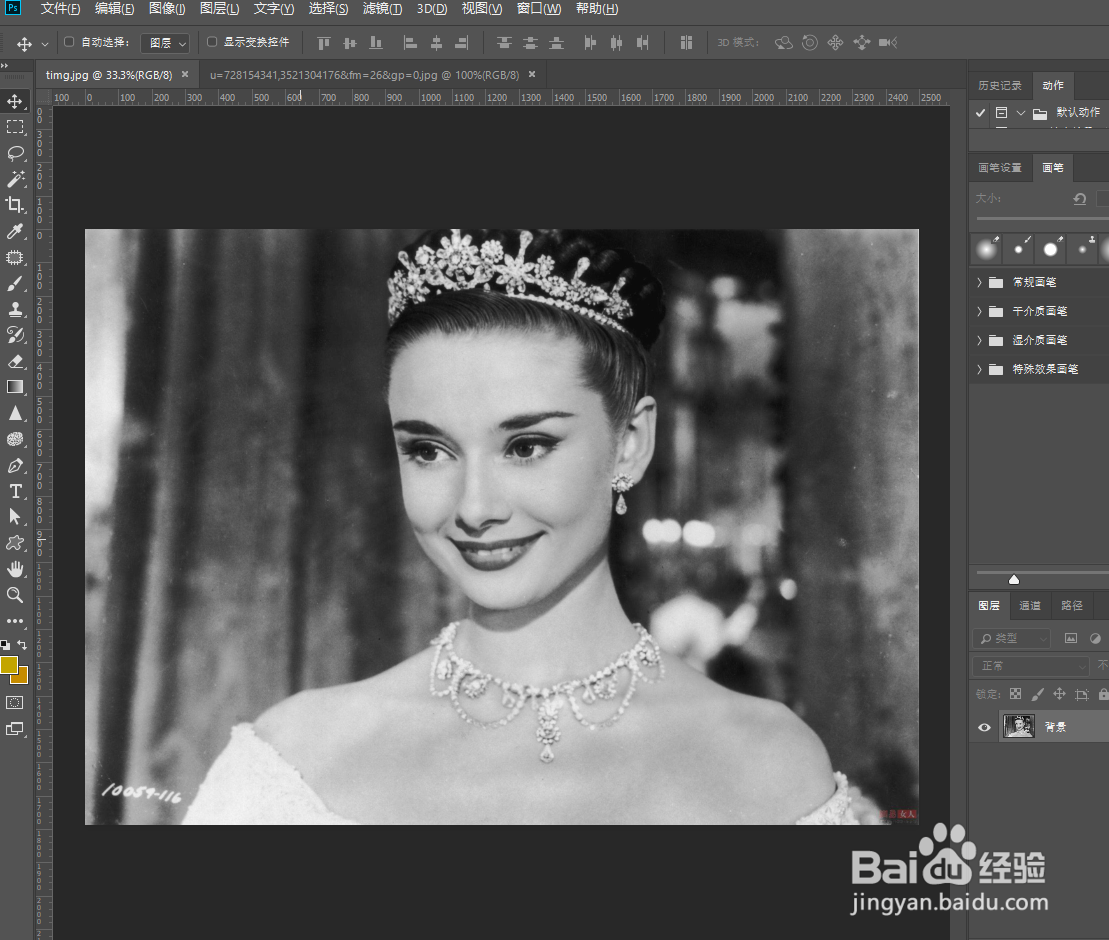Change the screen mode
Screen dimensions: 1109x940
(x=14, y=729)
